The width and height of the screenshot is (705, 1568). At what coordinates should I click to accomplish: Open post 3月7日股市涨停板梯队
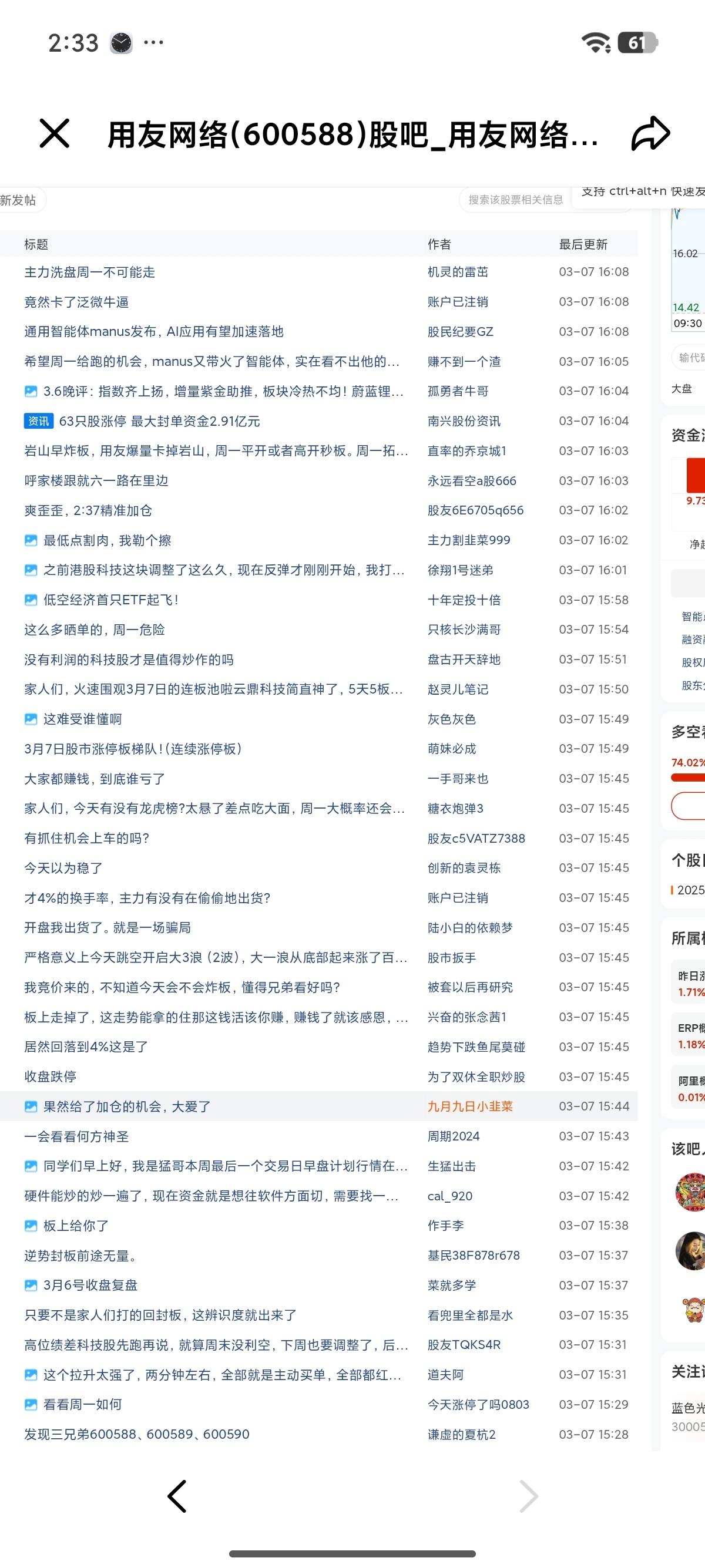coord(133,749)
